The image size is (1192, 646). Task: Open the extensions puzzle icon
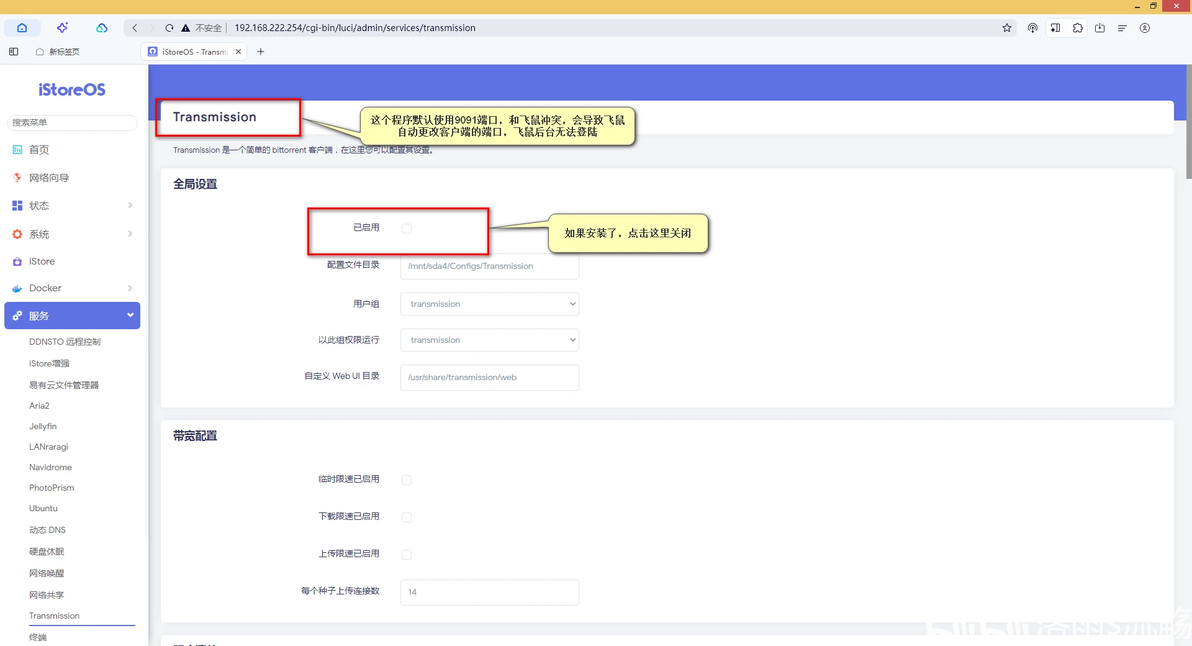(1078, 28)
